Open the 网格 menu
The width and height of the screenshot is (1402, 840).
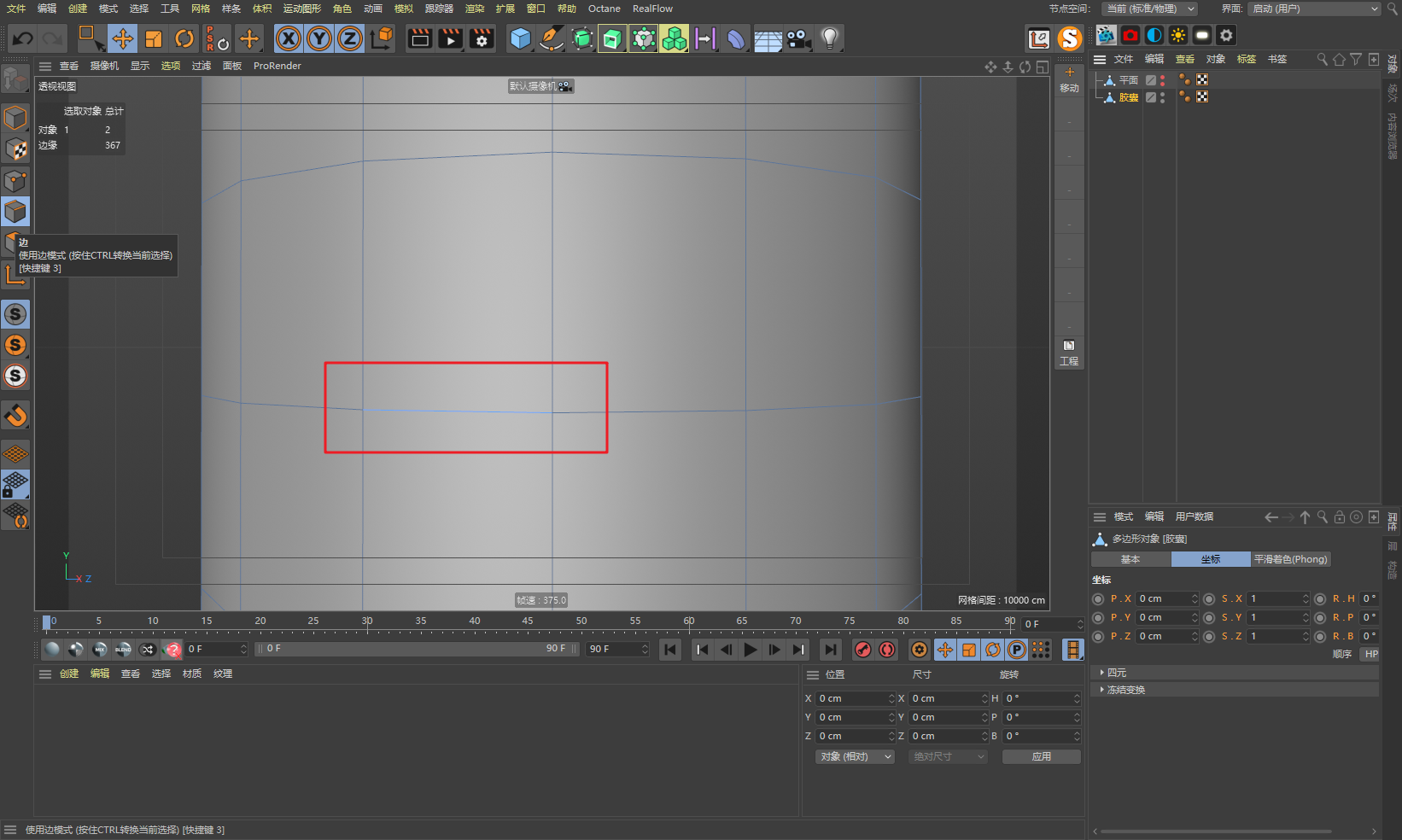tap(201, 9)
